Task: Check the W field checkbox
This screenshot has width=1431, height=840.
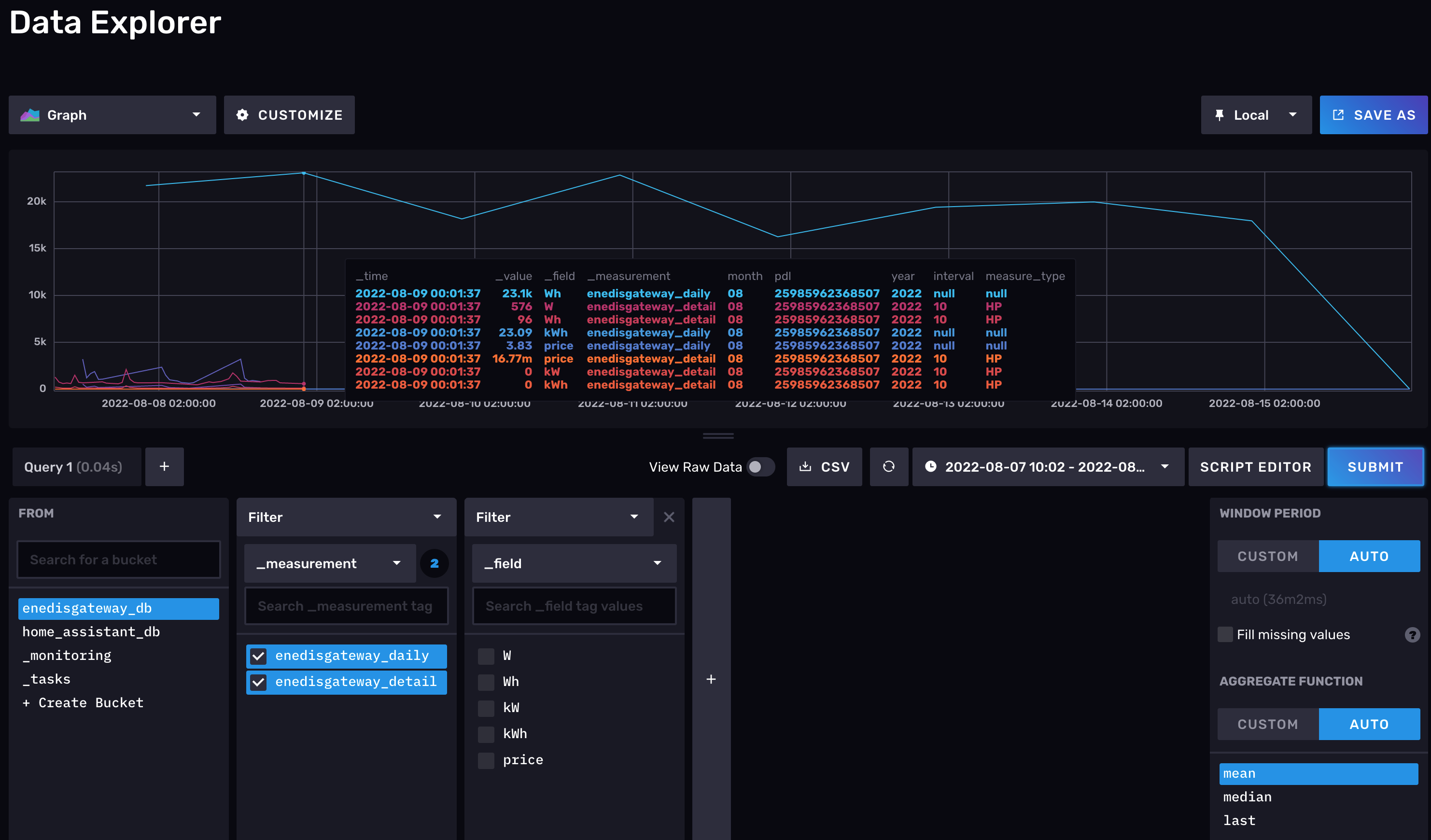Action: click(x=486, y=657)
